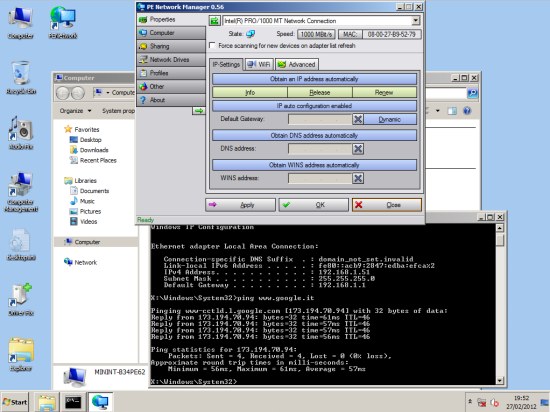Open the driver fix desktop shortcut
Viewport: 550px width, 412px height.
pos(21,299)
